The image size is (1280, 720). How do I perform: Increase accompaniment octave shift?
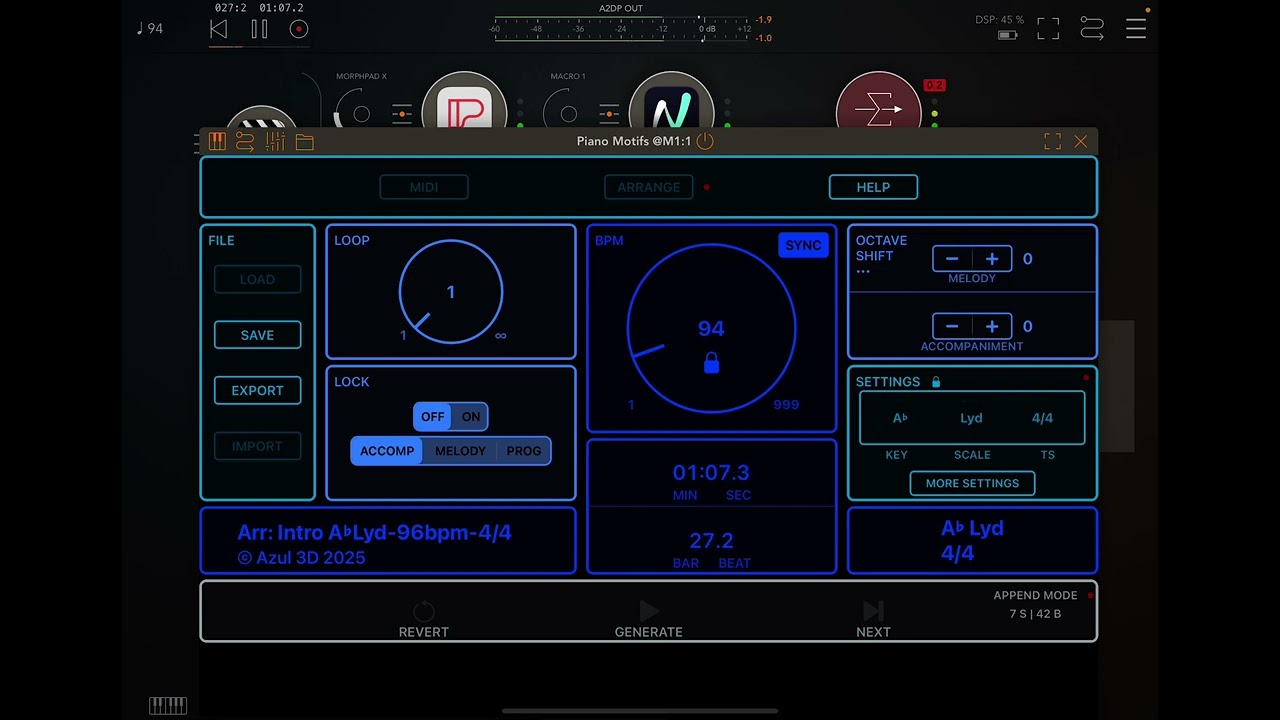click(x=991, y=326)
